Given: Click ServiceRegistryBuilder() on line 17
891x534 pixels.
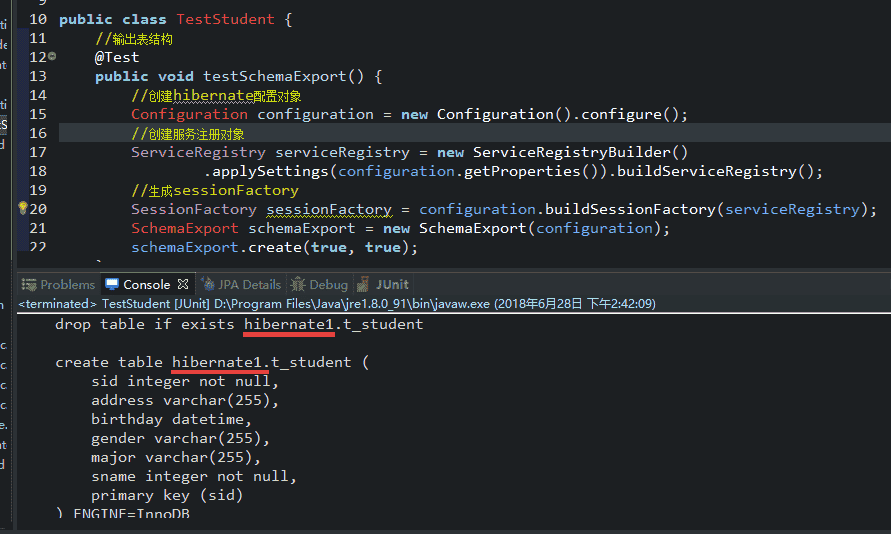Looking at the screenshot, I should click(580, 152).
